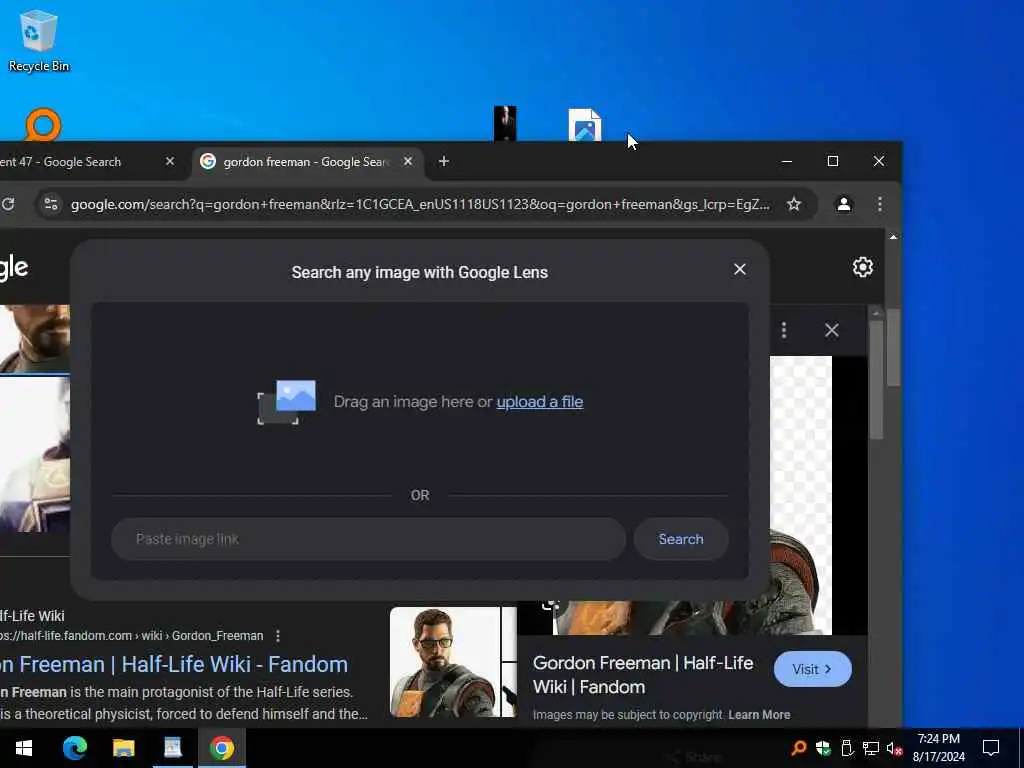Click the orange magnifier tray icon

click(798, 748)
